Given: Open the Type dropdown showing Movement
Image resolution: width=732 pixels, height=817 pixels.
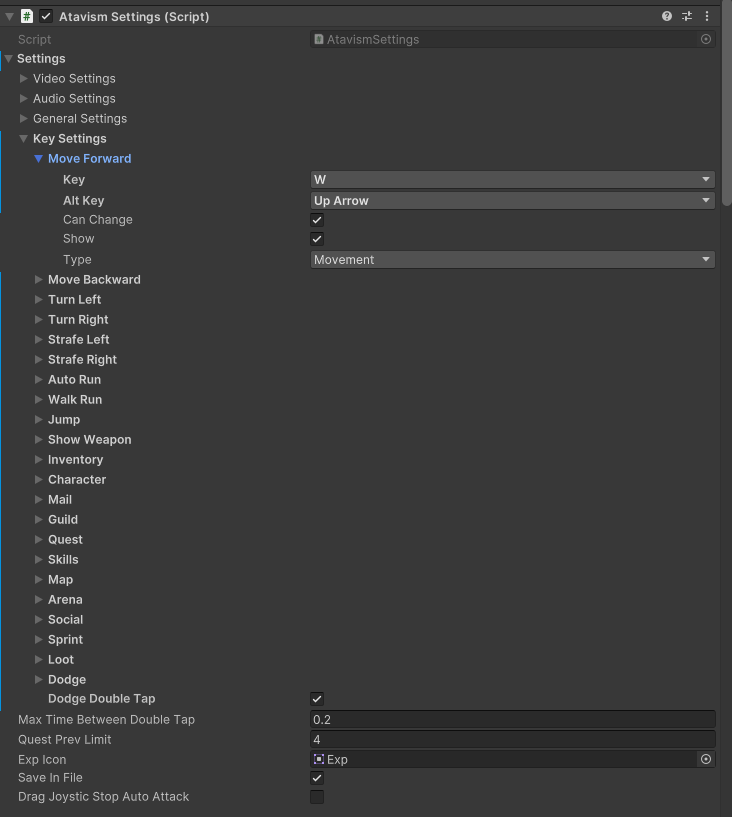Looking at the screenshot, I should click(512, 260).
